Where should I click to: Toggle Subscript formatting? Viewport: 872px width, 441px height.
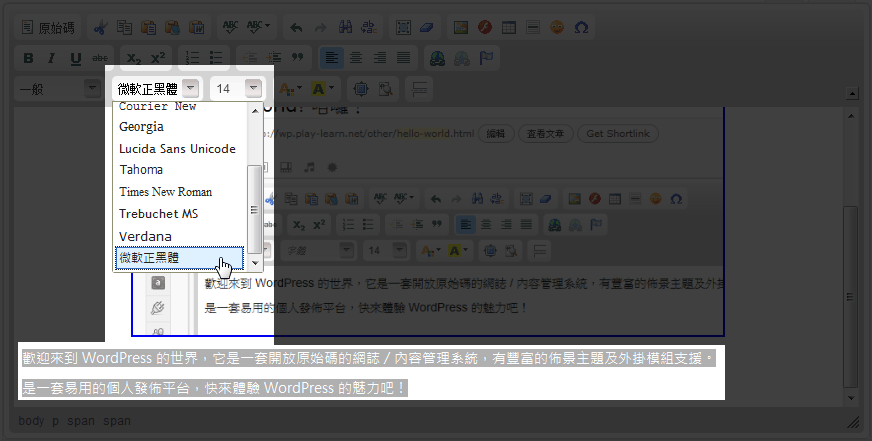(134, 58)
